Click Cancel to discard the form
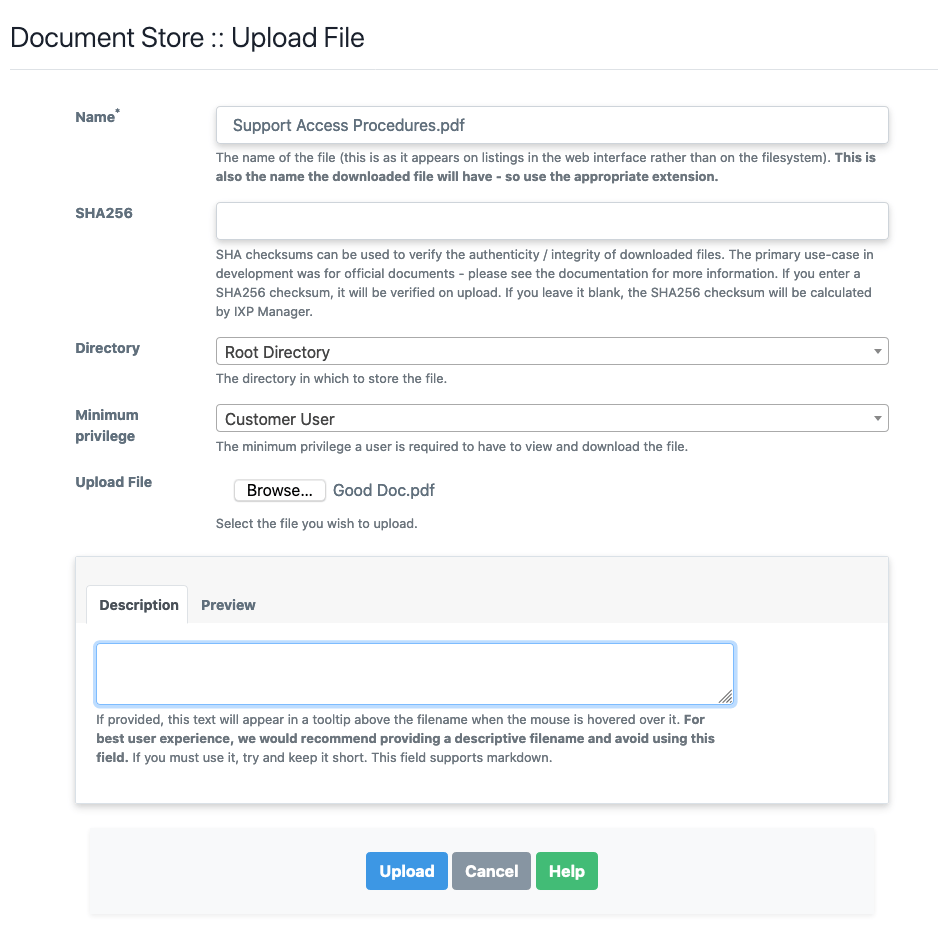Screen dimensions: 938x944 coord(491,871)
